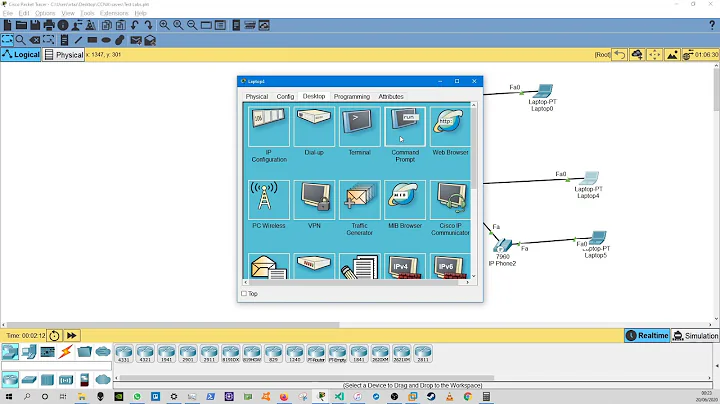
Task: Open the IPv6 Firewall app icon
Action: (450, 266)
